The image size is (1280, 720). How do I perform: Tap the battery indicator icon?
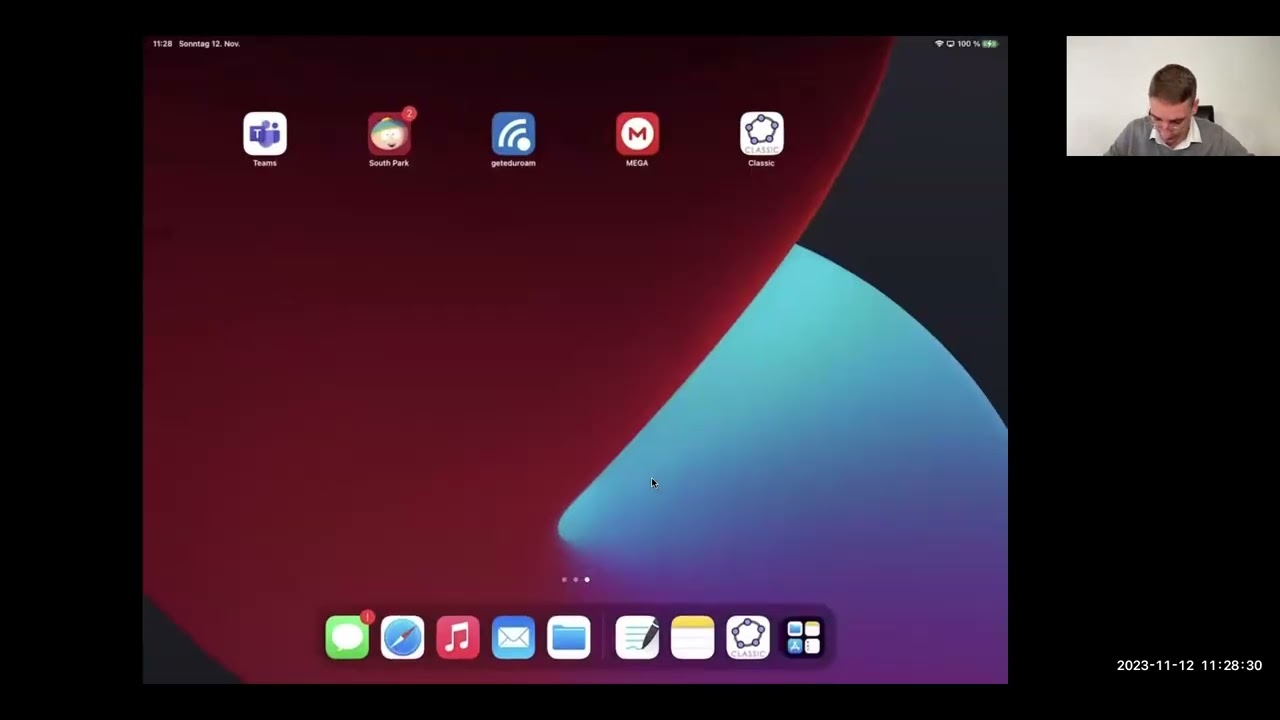(x=990, y=44)
